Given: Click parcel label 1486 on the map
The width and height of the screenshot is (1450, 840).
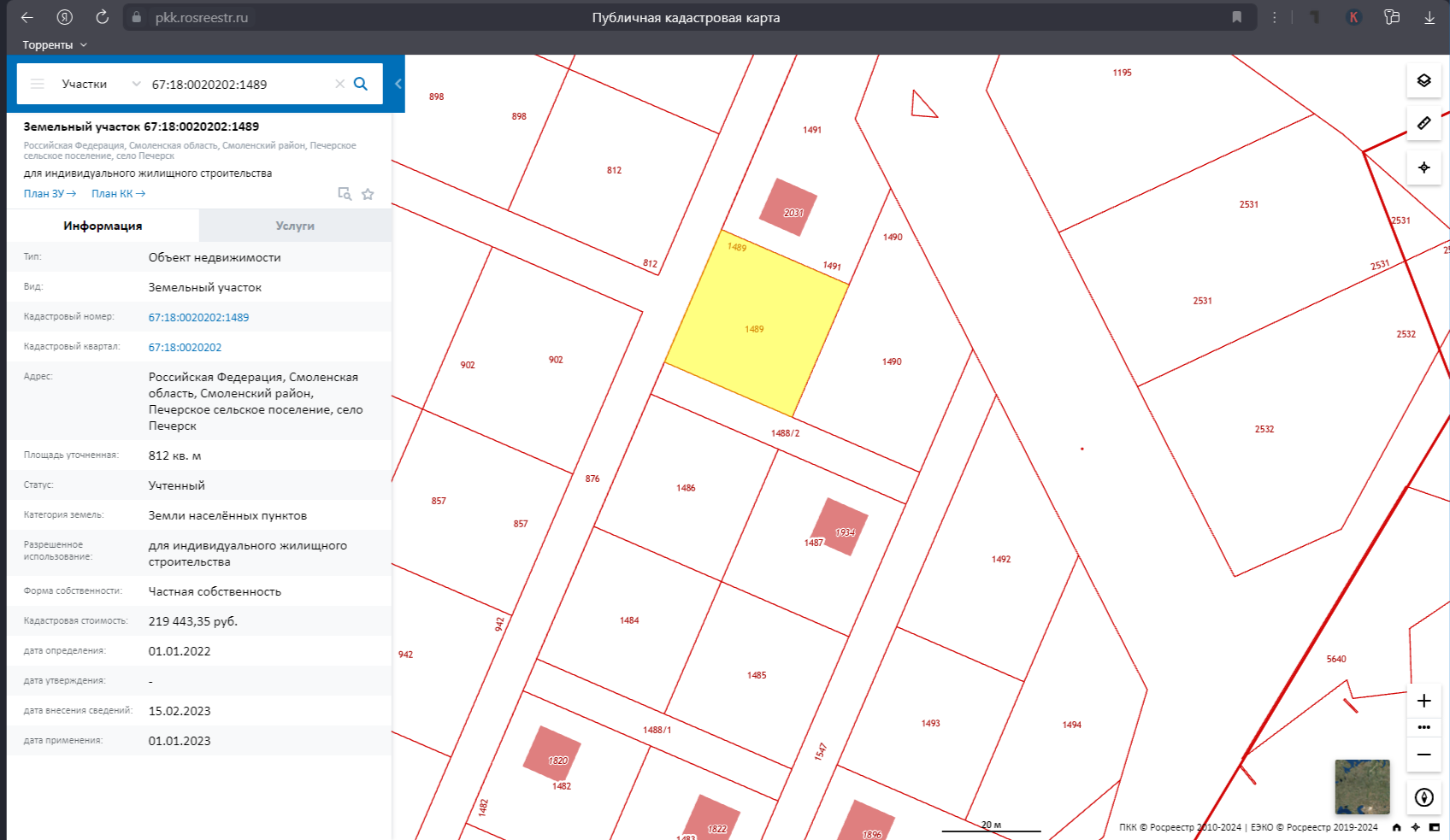Looking at the screenshot, I should tap(686, 488).
